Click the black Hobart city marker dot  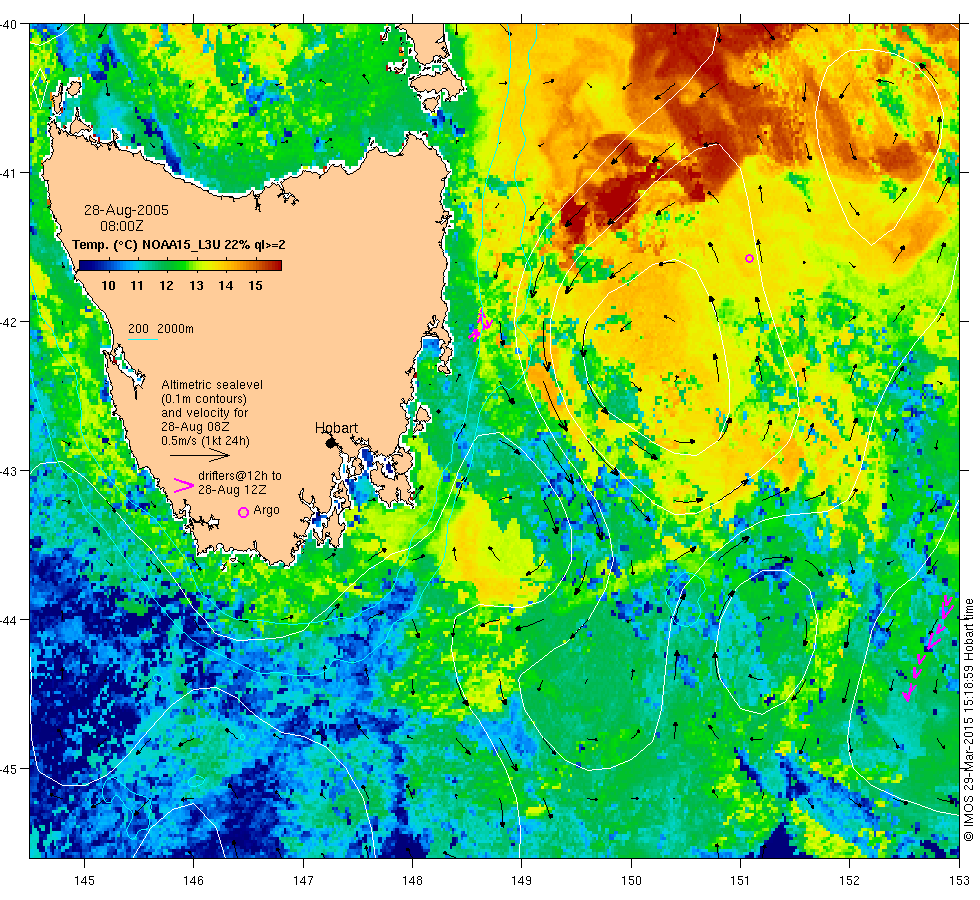coord(331,443)
